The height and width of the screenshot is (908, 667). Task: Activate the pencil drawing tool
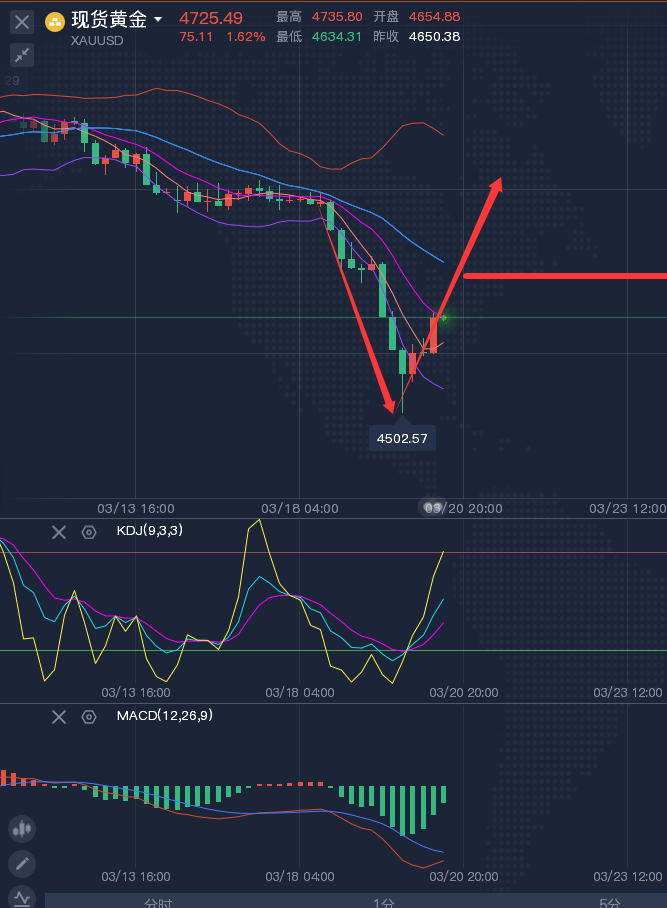pyautogui.click(x=22, y=864)
